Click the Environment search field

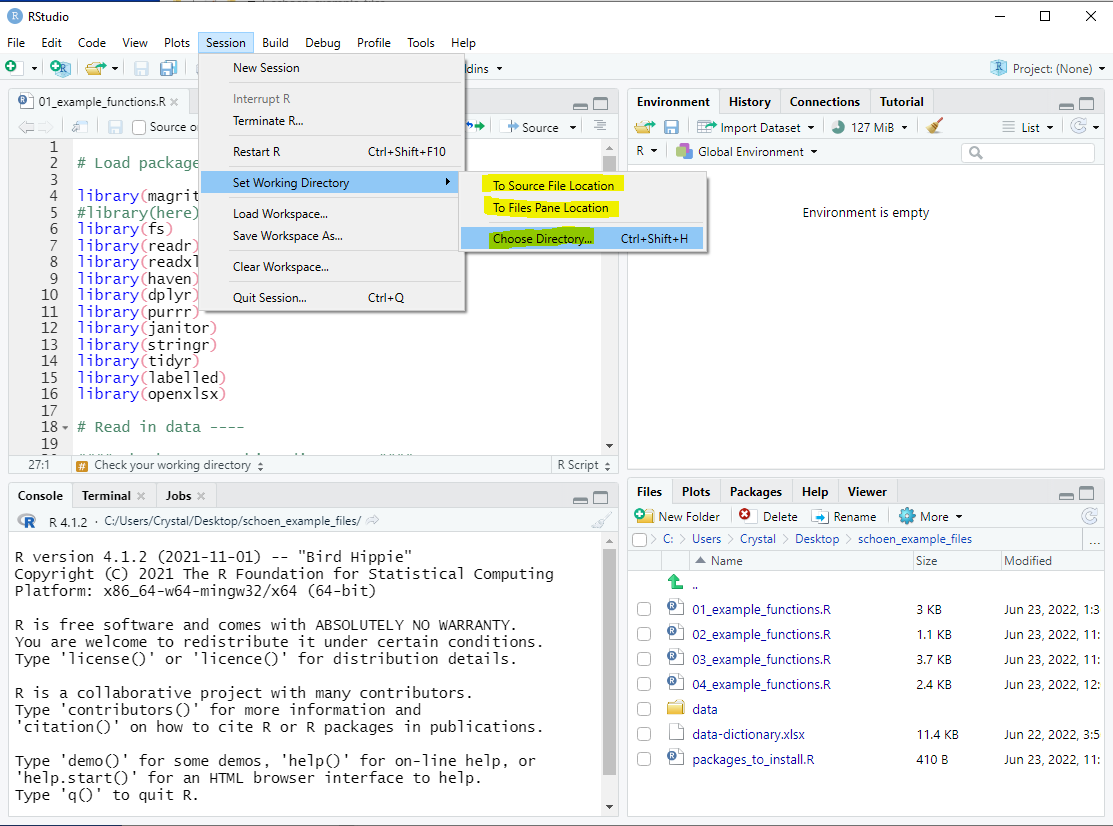[1028, 152]
